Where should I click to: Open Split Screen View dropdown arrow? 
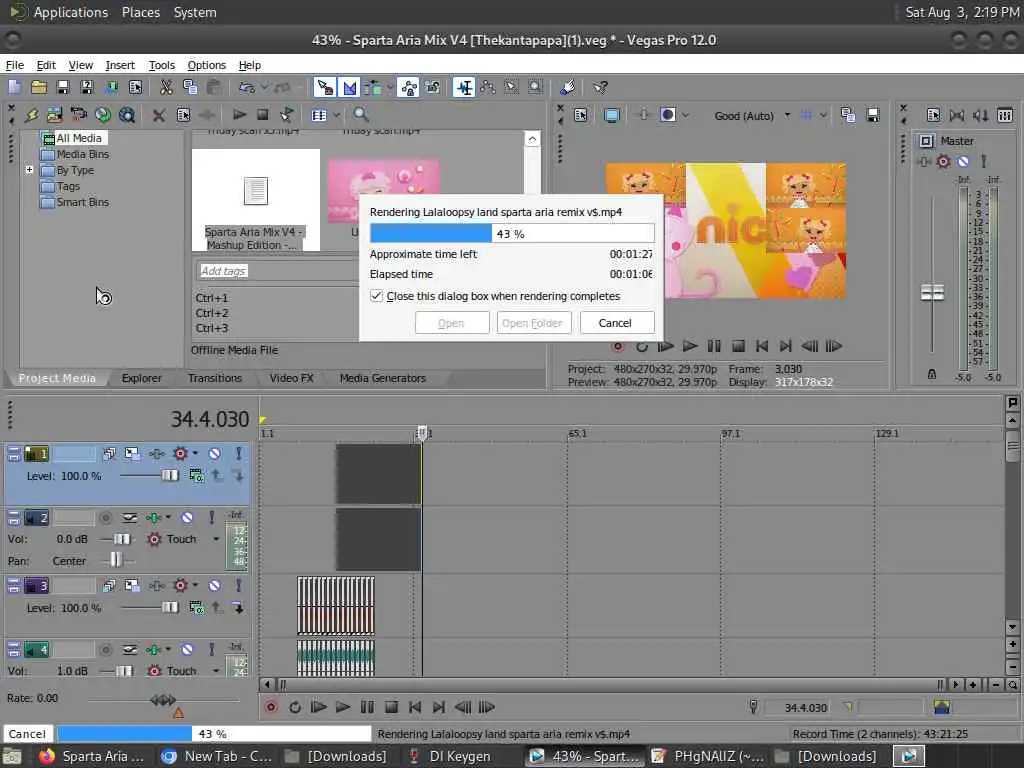(x=685, y=116)
